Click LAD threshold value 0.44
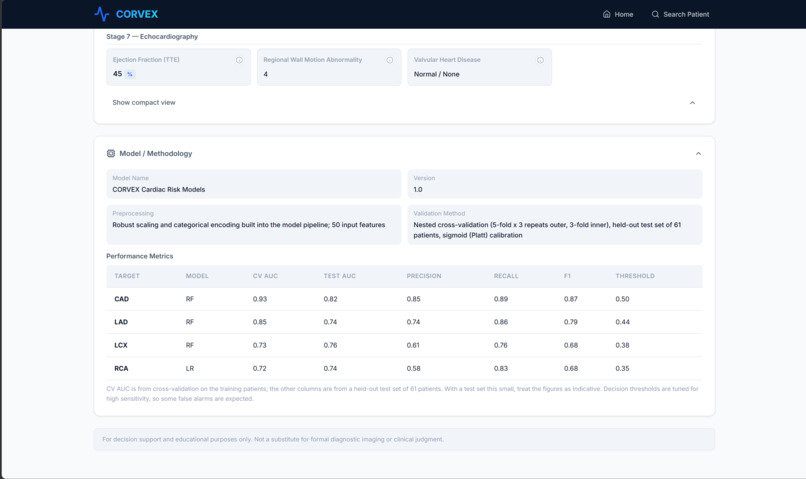The image size is (806, 479). point(622,322)
